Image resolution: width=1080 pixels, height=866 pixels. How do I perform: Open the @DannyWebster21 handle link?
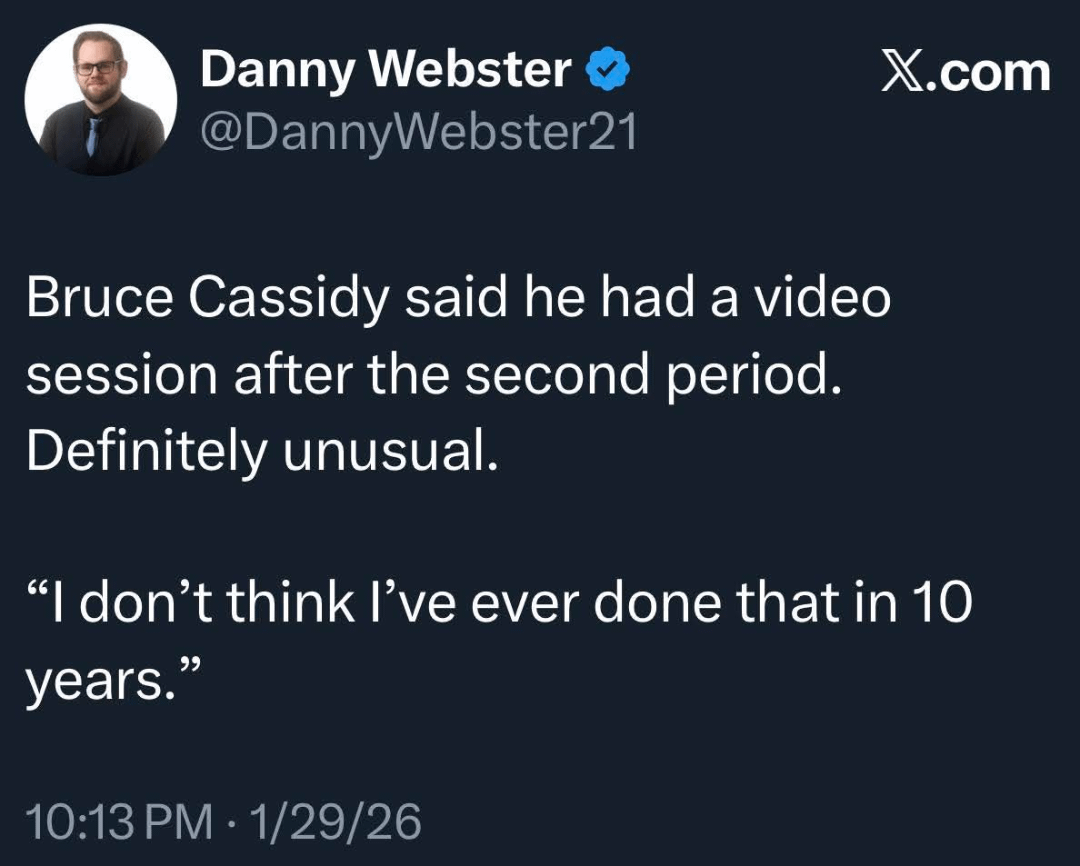pyautogui.click(x=418, y=132)
